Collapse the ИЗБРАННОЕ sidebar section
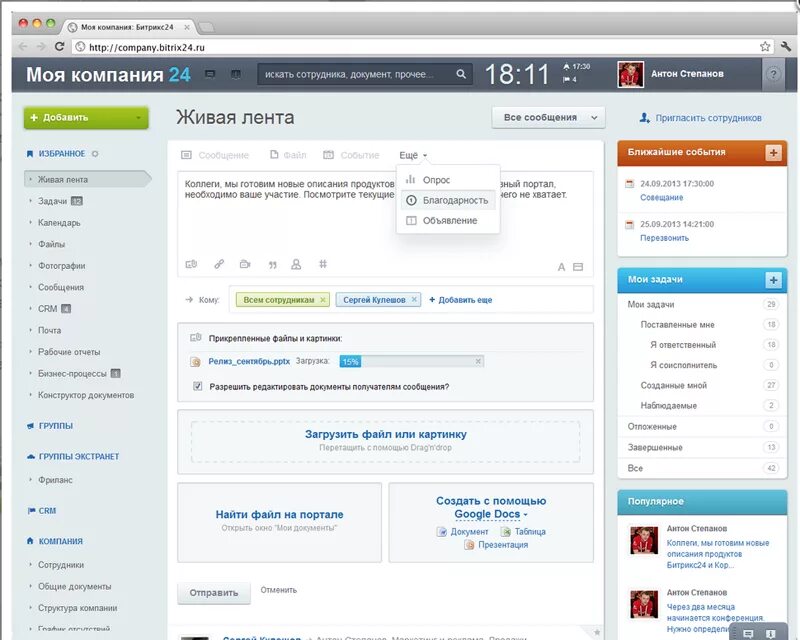Image resolution: width=800 pixels, height=640 pixels. (62, 154)
